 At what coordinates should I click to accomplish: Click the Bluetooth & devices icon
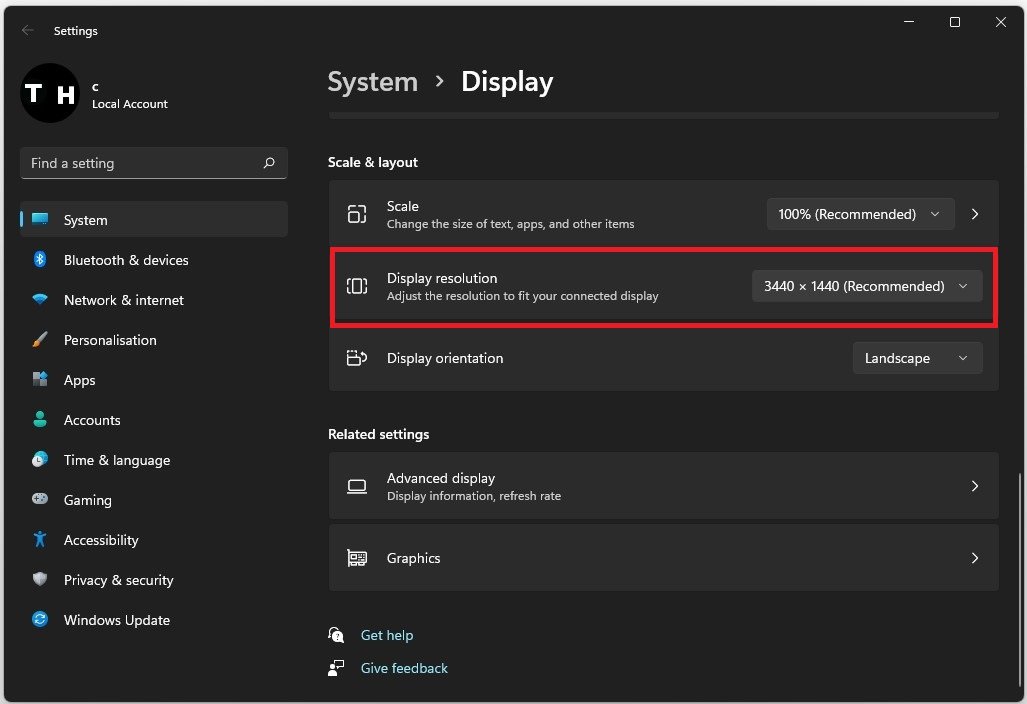[40, 260]
